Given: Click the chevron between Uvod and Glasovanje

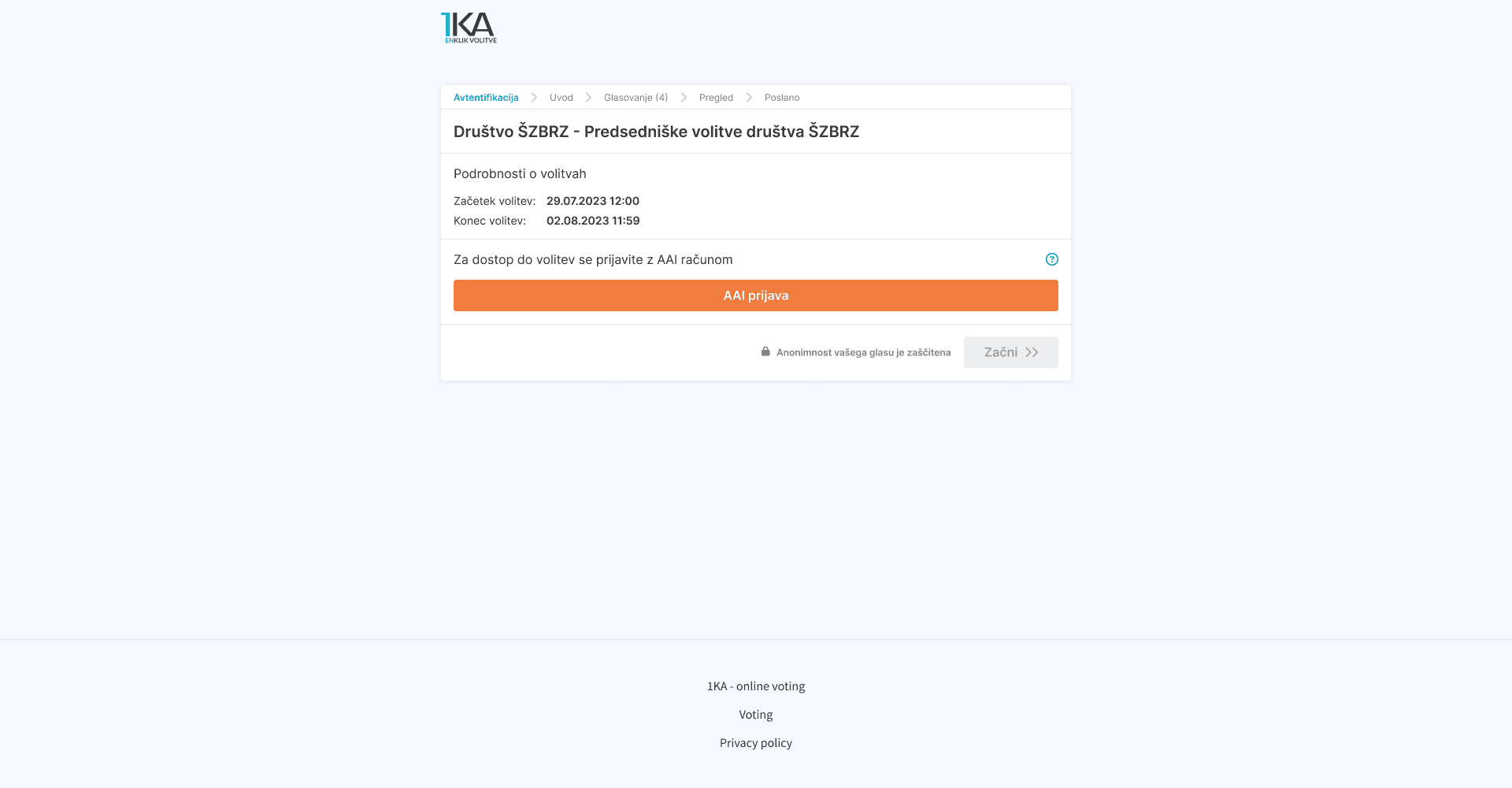Looking at the screenshot, I should (x=587, y=97).
